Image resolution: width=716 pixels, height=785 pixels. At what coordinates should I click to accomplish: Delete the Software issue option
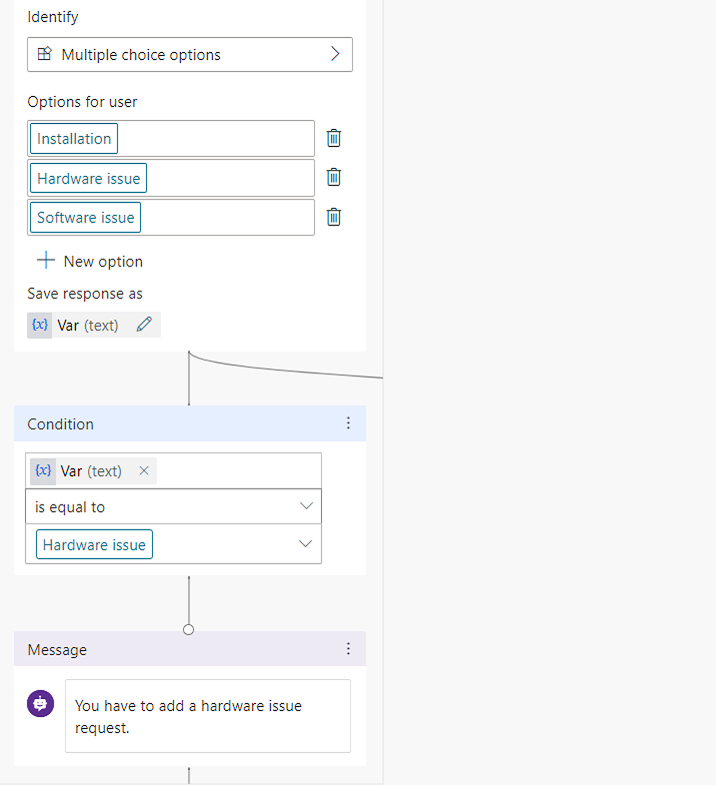333,217
